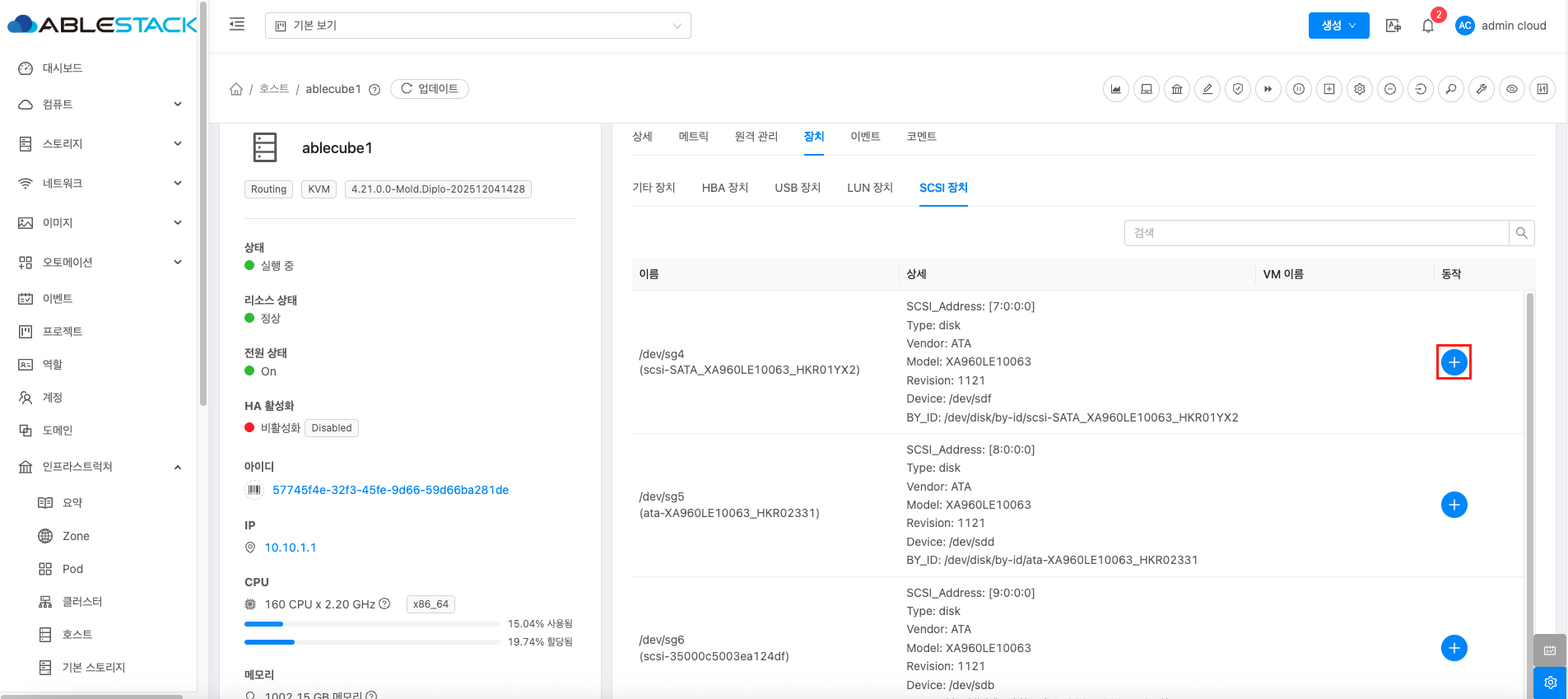This screenshot has width=1568, height=699.
Task: Switch to the 메트릭 tab
Action: 693,137
